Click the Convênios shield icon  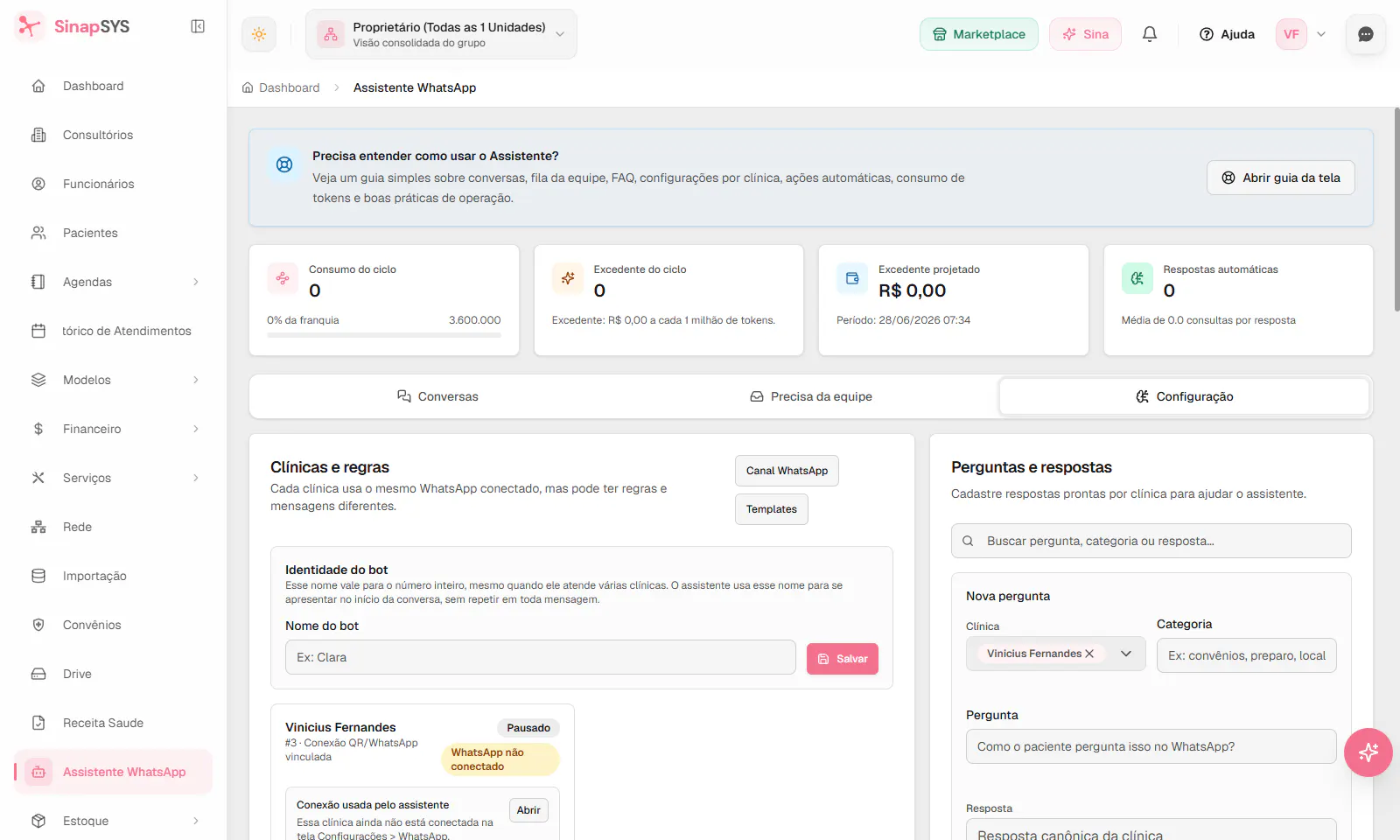(38, 625)
